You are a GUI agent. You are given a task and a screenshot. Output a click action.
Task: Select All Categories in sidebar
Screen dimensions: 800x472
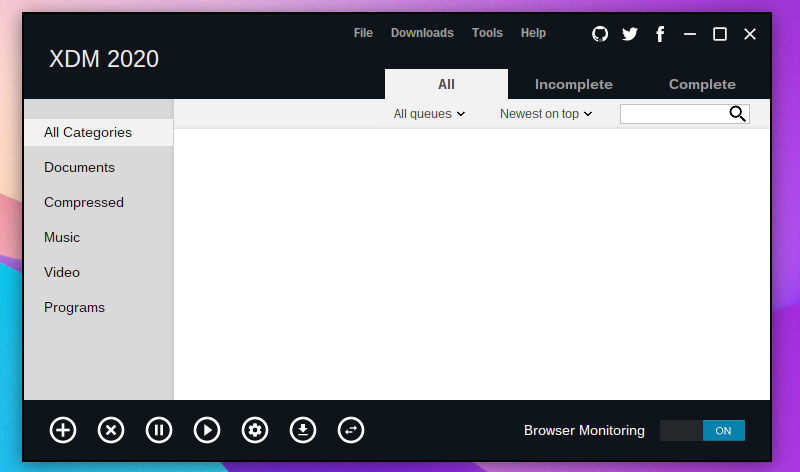click(x=98, y=132)
